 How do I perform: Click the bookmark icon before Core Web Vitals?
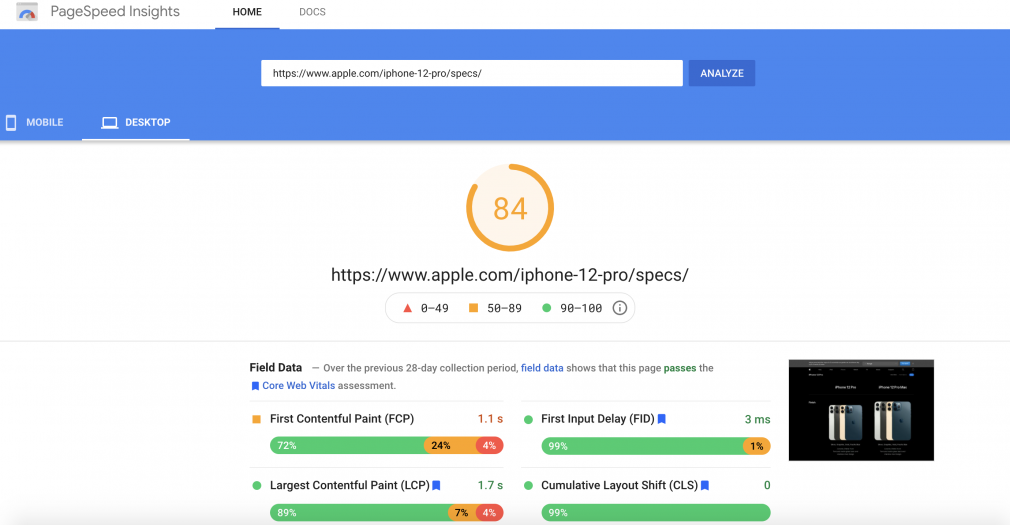[x=255, y=386]
